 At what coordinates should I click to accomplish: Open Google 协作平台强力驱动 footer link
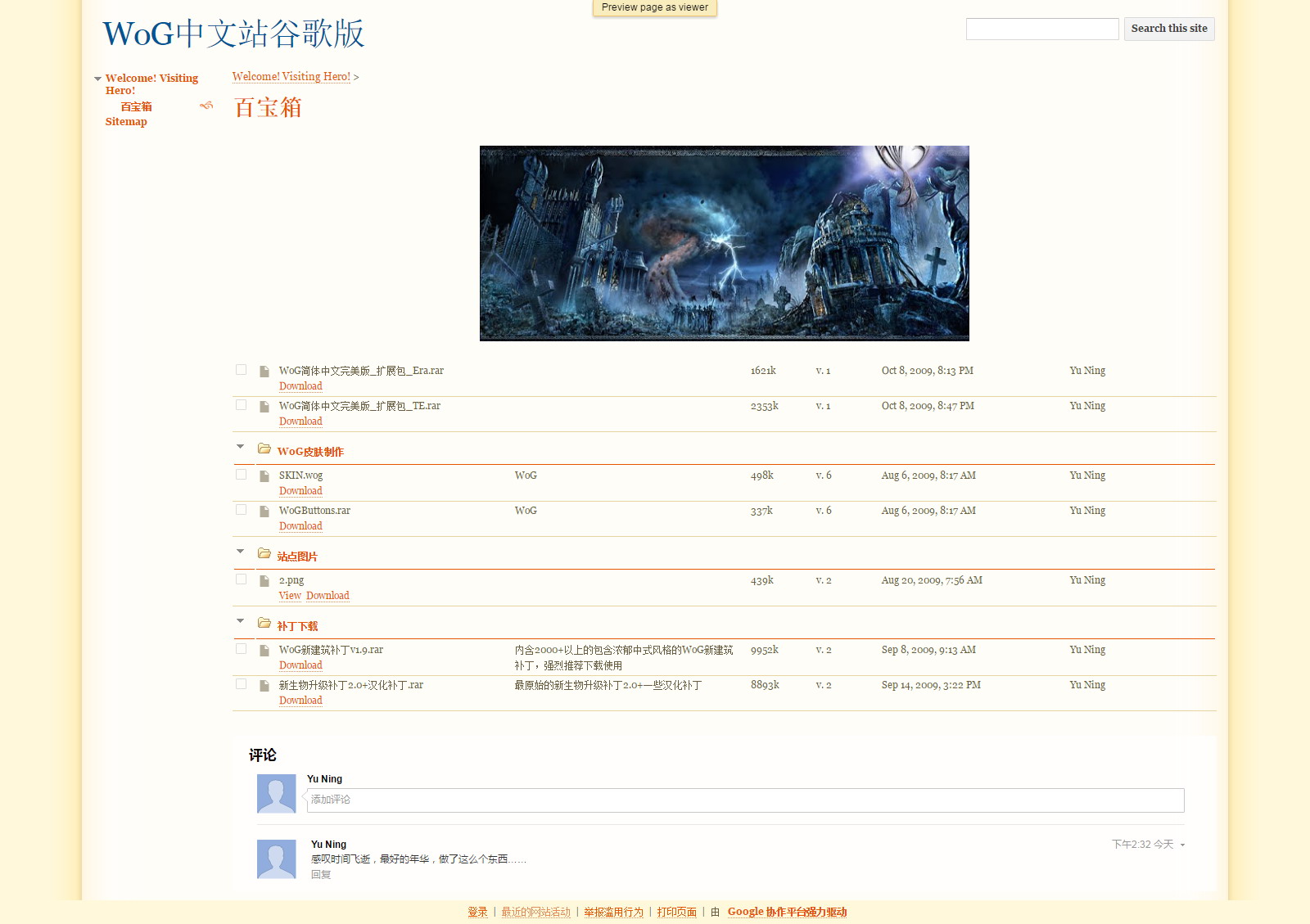tap(787, 912)
